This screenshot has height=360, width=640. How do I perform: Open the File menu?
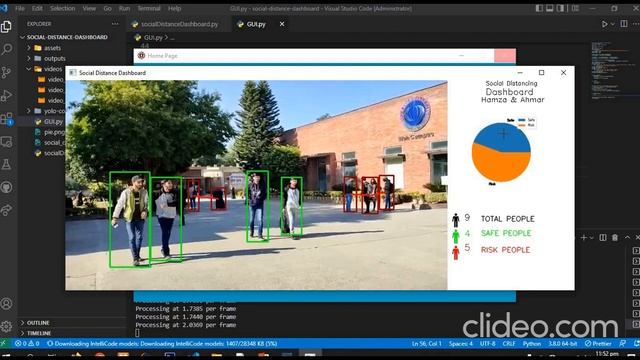tap(20, 8)
